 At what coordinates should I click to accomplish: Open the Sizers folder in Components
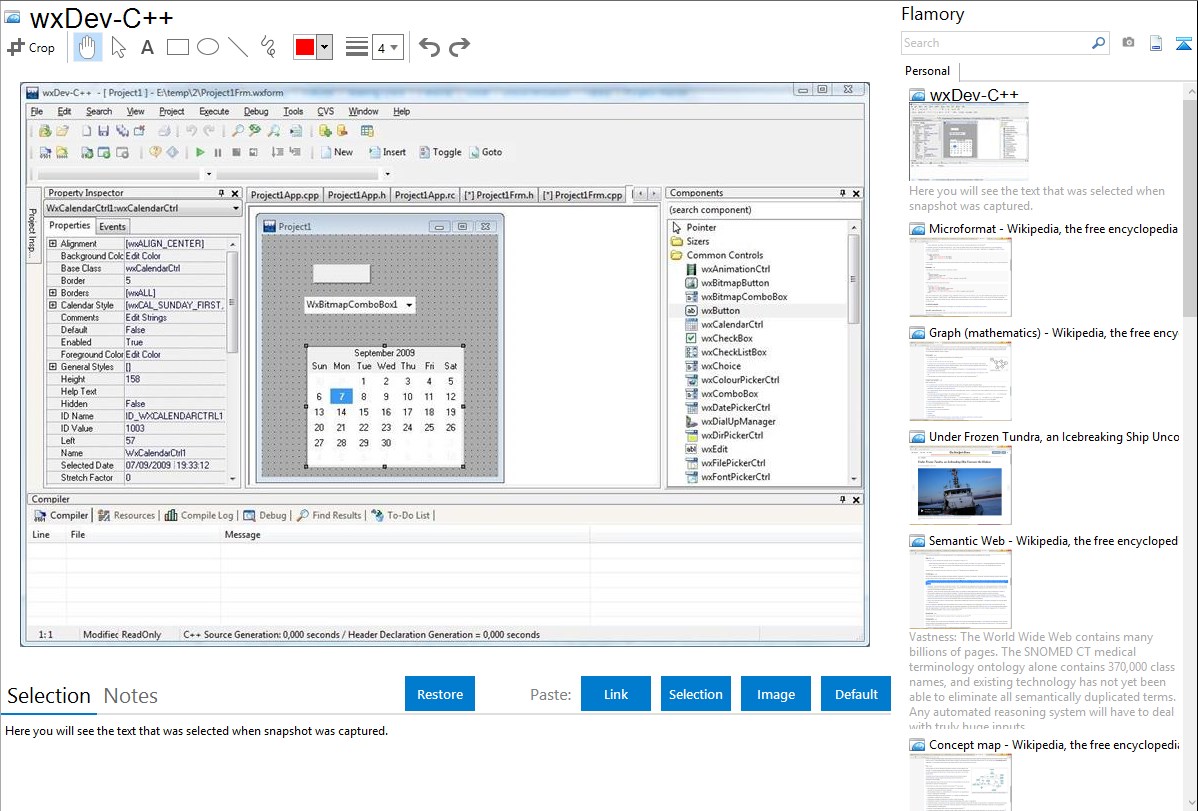click(x=698, y=242)
